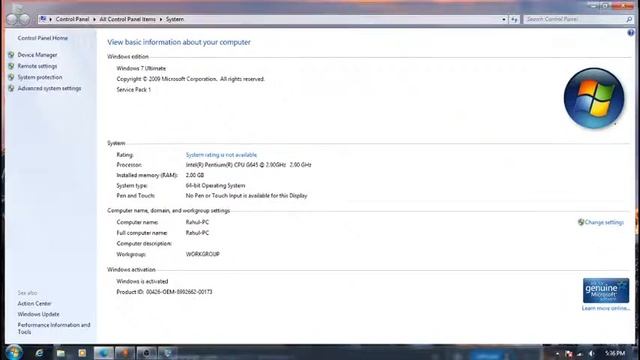Switch to the blue globe taskbar app
The image size is (640, 360).
click(104, 353)
